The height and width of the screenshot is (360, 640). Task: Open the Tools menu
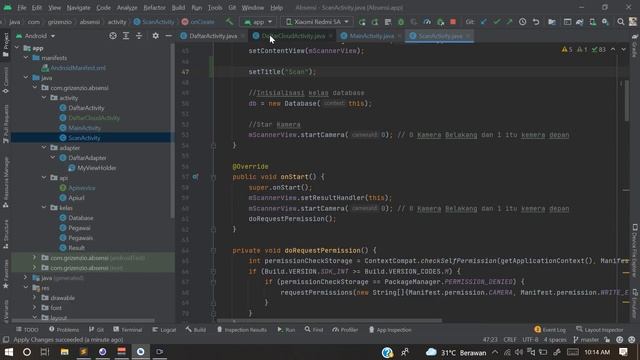(215, 7)
